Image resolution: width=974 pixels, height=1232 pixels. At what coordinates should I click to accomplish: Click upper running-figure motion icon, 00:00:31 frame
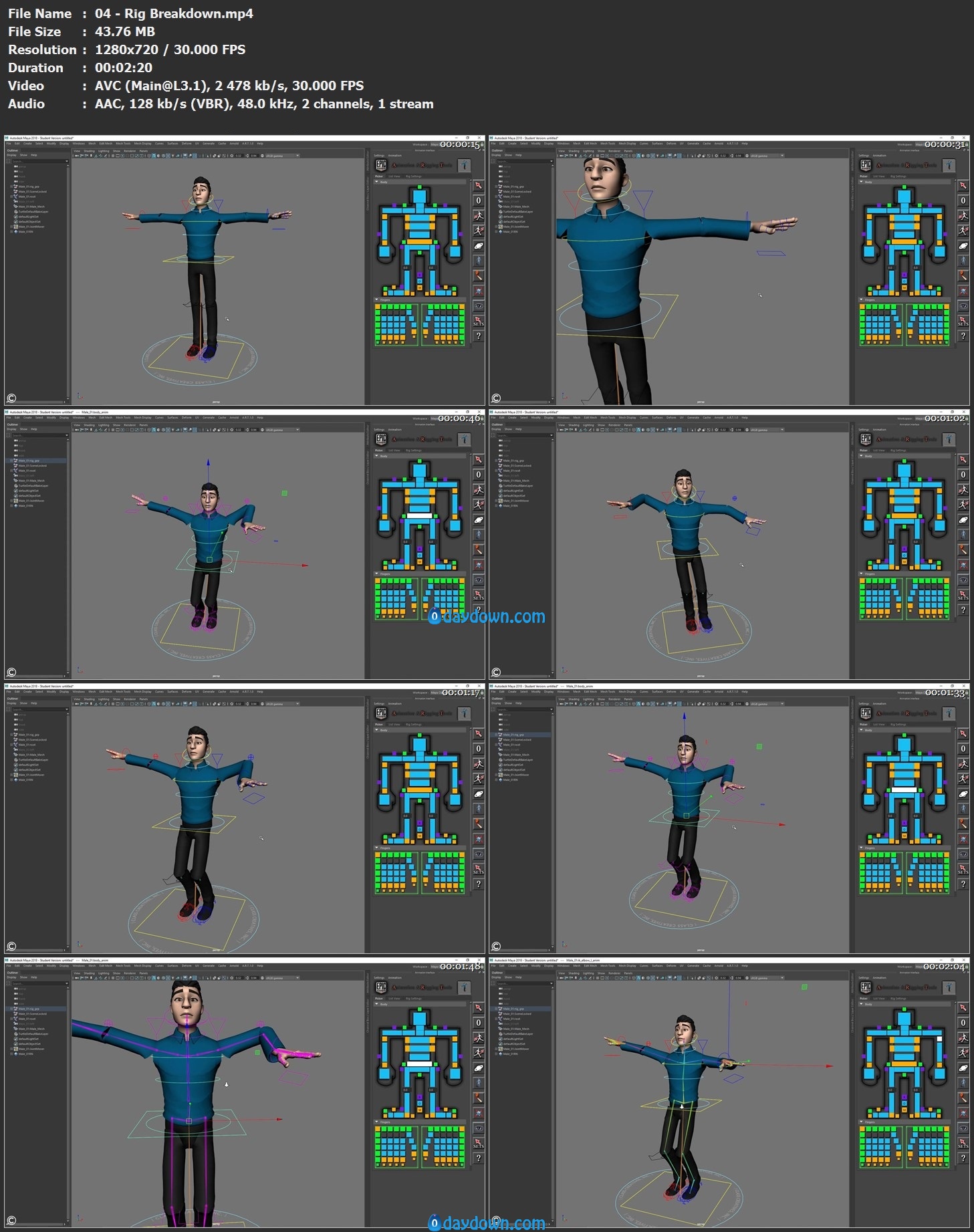click(963, 215)
